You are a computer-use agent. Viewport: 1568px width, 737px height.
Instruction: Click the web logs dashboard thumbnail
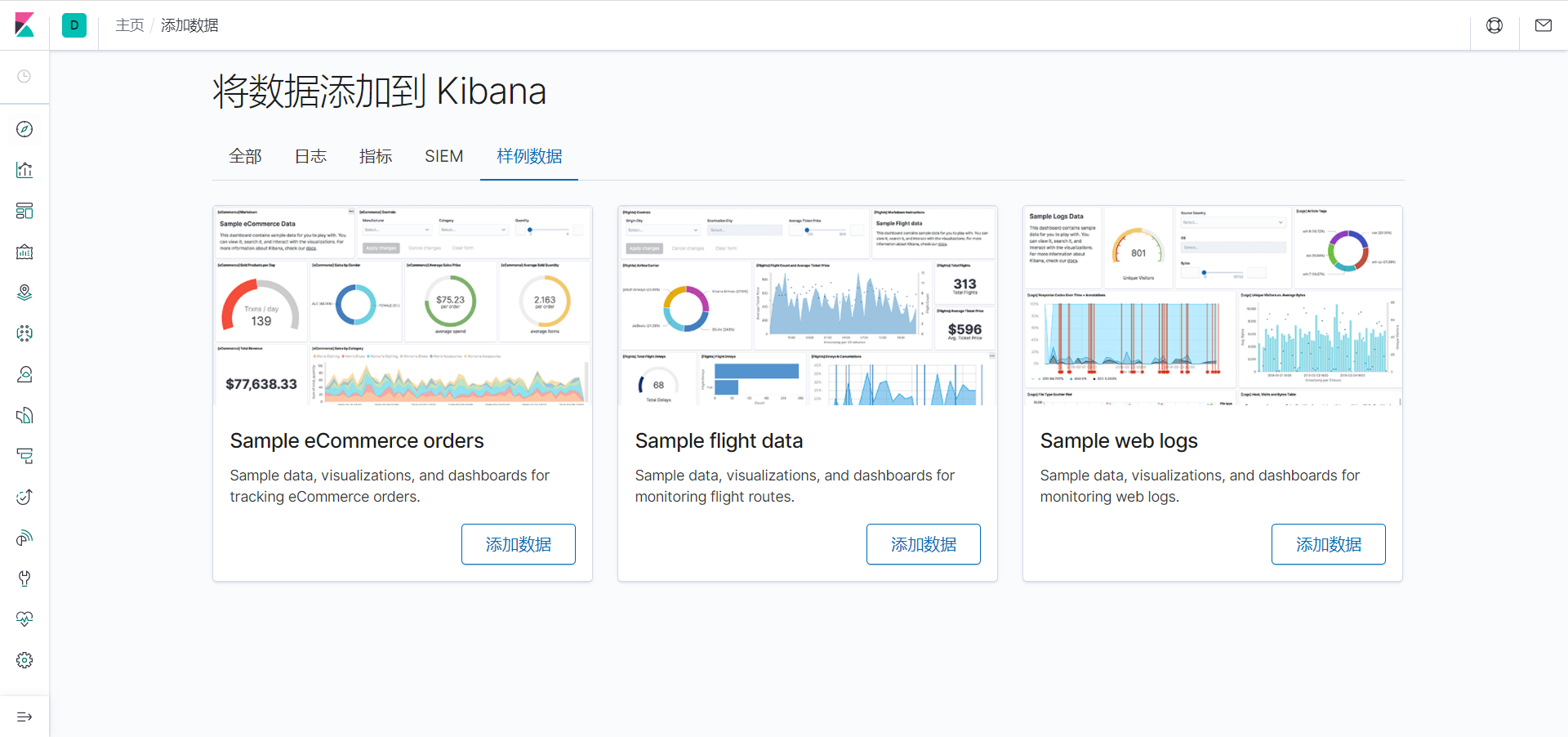click(1213, 306)
